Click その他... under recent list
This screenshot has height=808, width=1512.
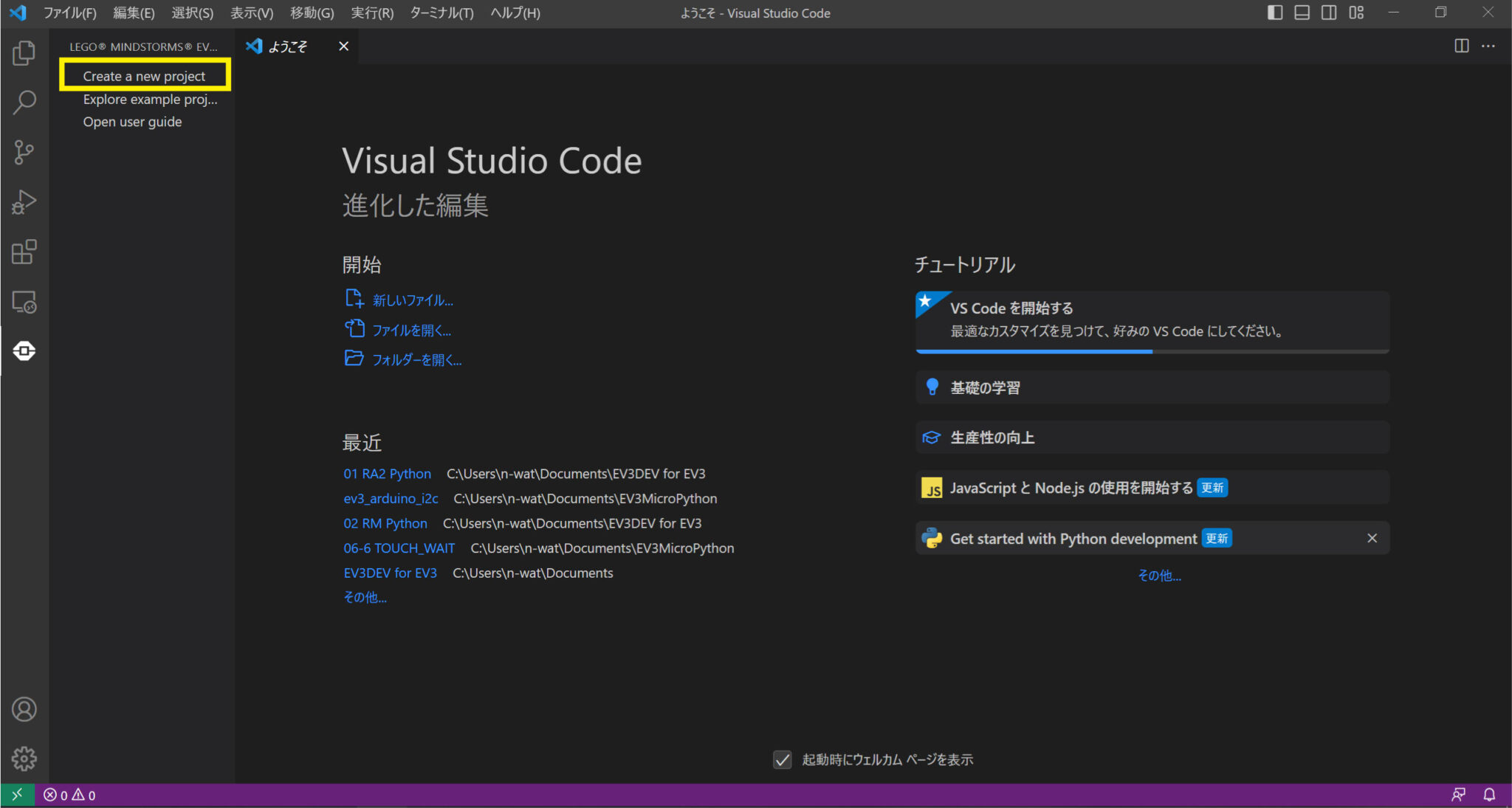(x=365, y=597)
